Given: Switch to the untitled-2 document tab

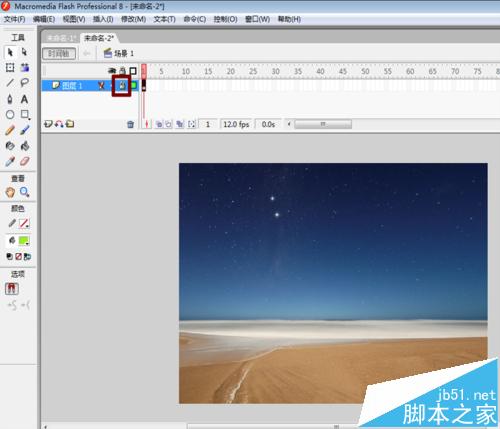Looking at the screenshot, I should click(x=99, y=38).
